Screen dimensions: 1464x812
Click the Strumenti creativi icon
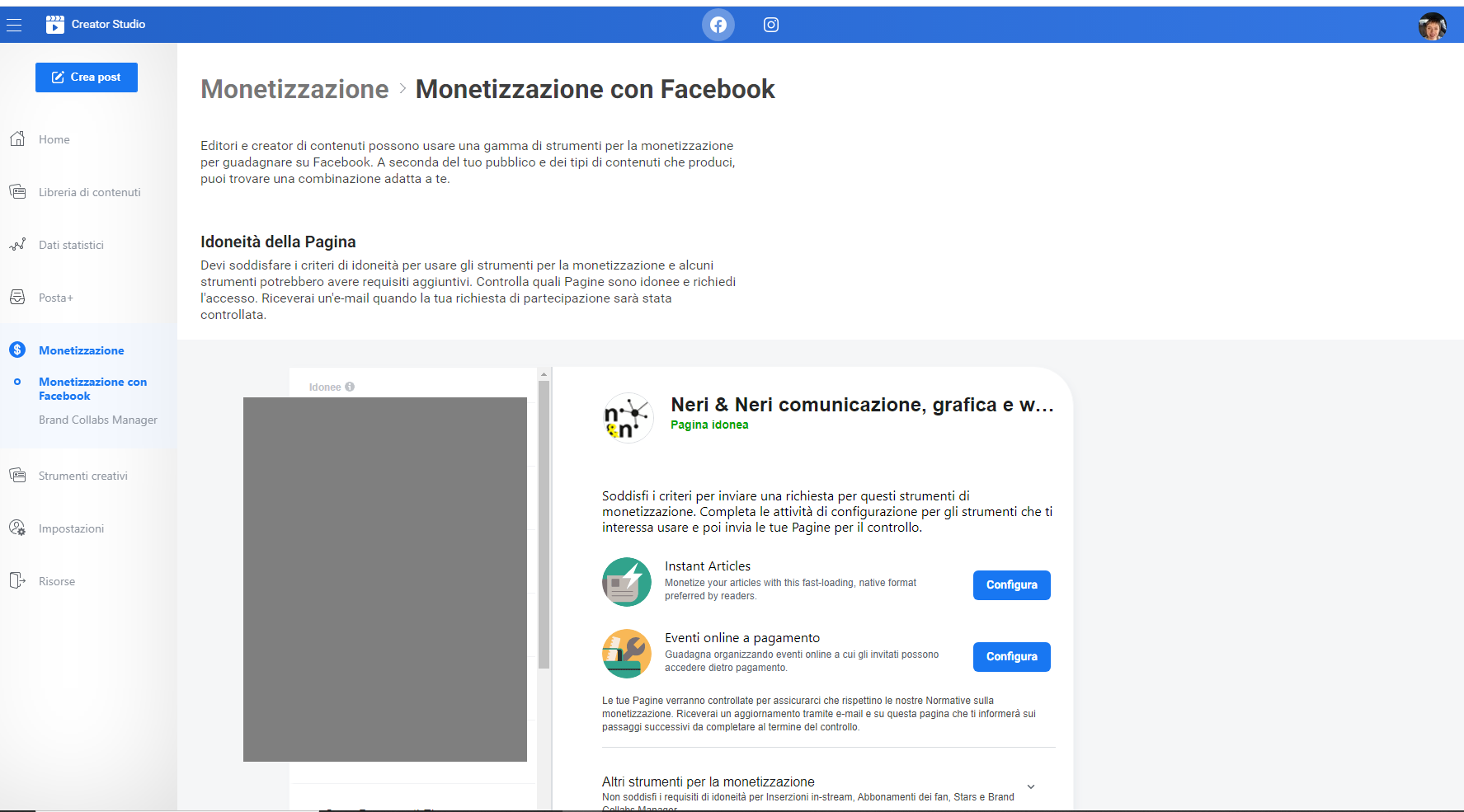17,476
